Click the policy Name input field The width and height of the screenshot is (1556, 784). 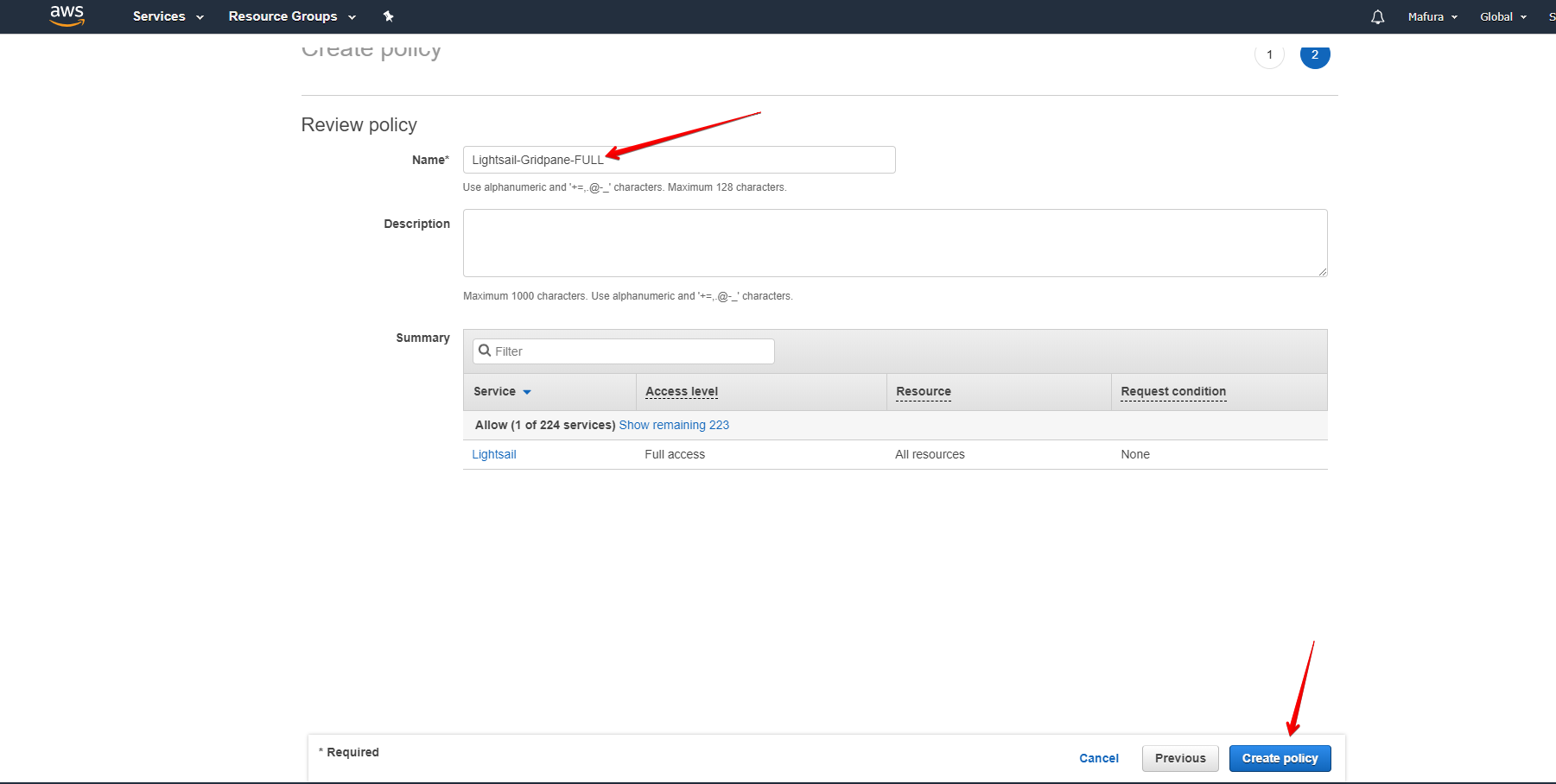point(679,160)
